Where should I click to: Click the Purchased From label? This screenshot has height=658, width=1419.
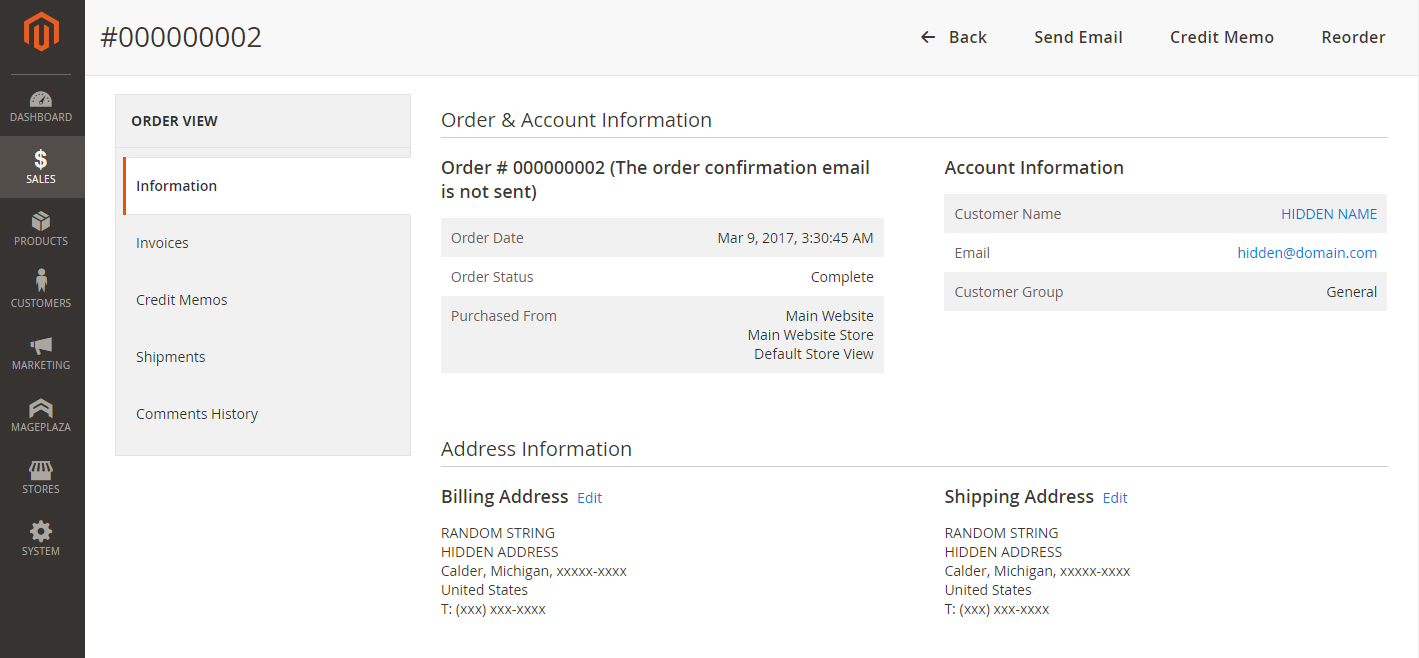click(x=504, y=316)
